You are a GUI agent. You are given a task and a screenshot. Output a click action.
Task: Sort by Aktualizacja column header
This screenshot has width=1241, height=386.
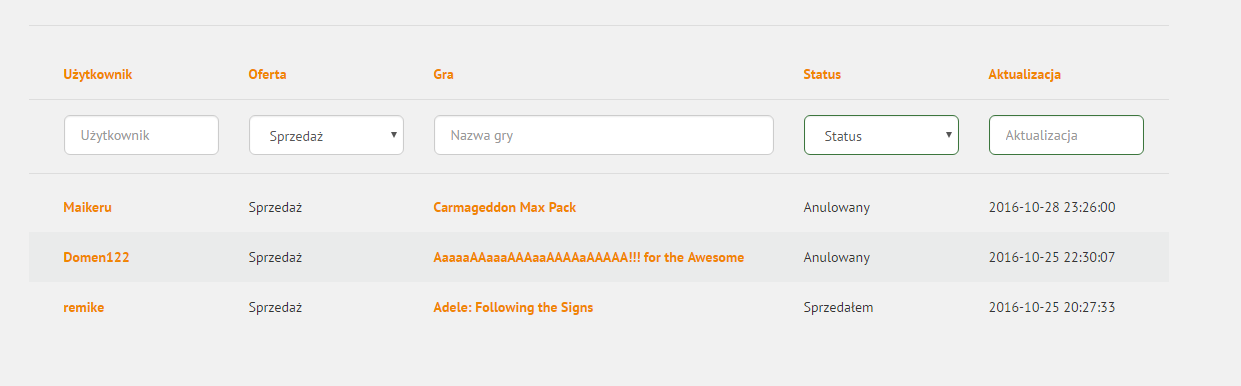point(1024,74)
